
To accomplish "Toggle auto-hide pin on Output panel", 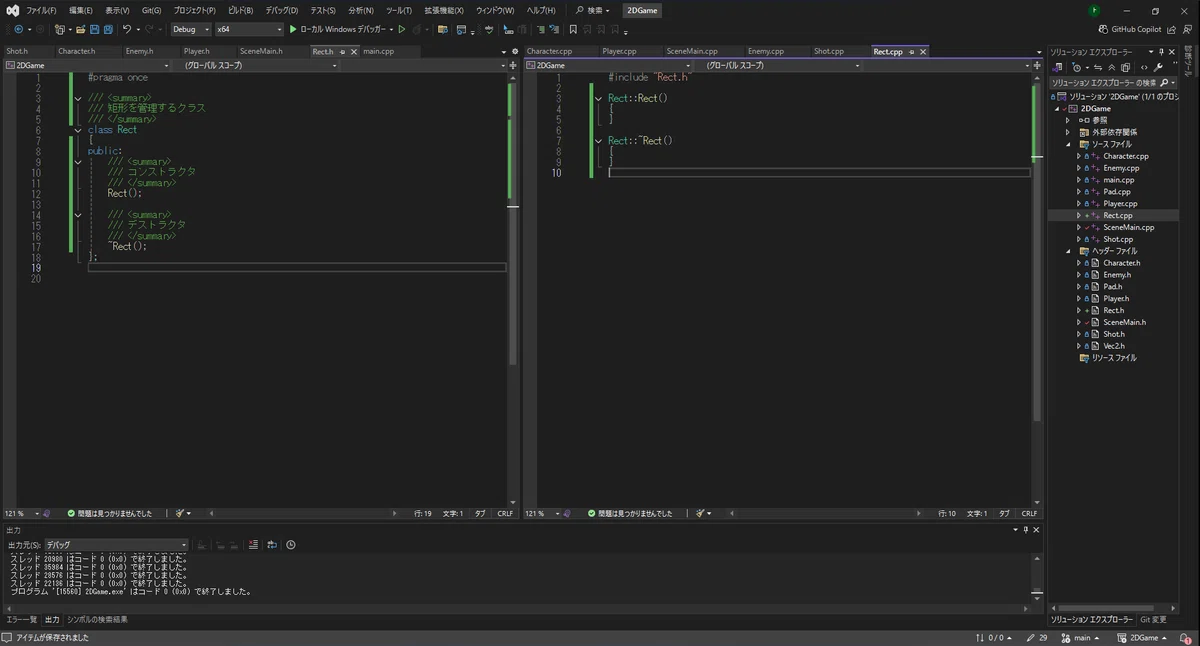I will point(1027,530).
